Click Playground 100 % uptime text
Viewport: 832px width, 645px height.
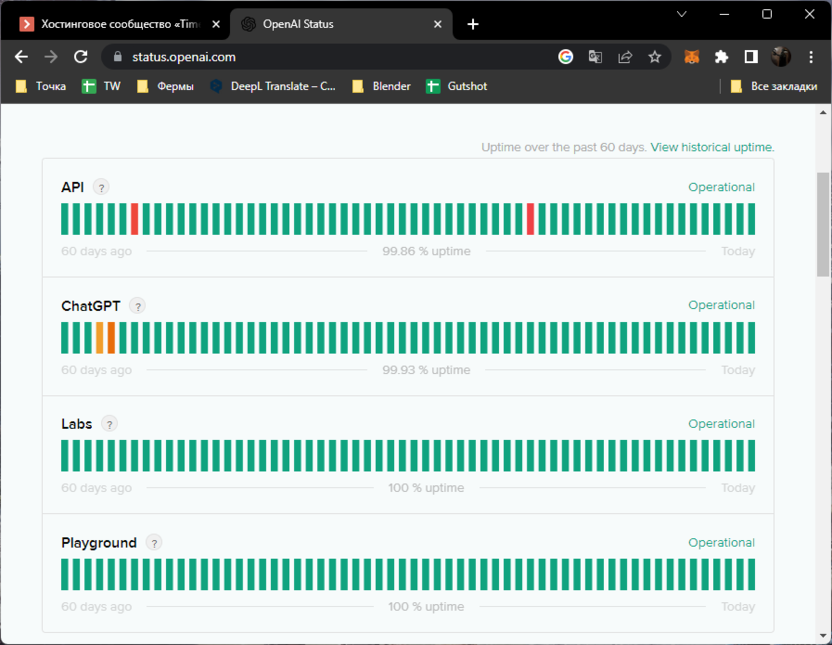[426, 607]
